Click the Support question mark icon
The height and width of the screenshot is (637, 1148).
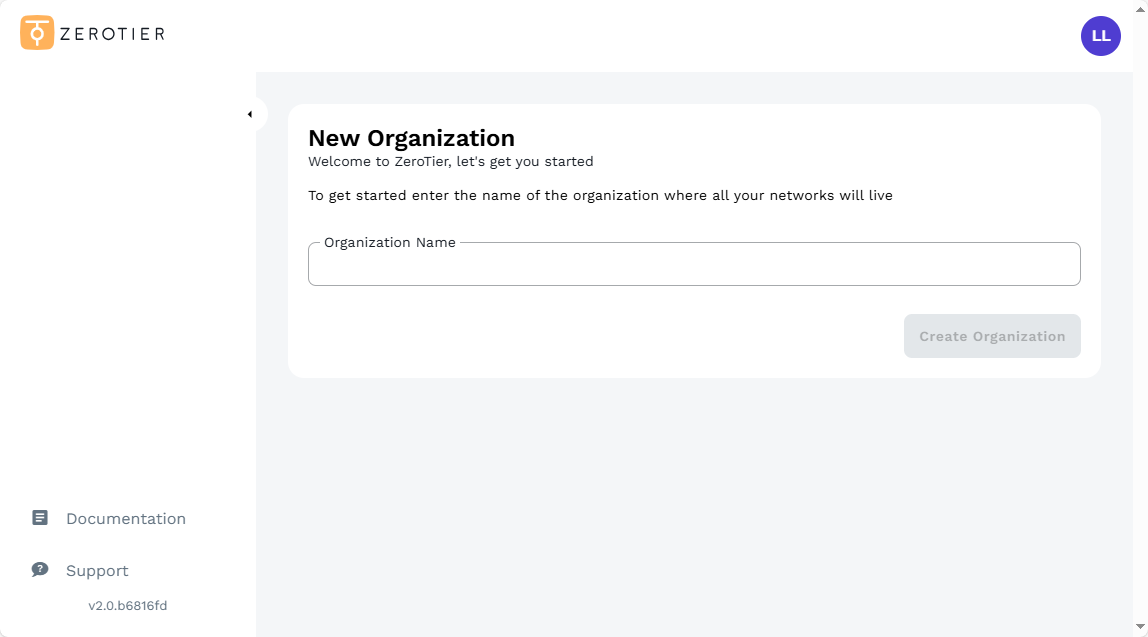(39, 570)
